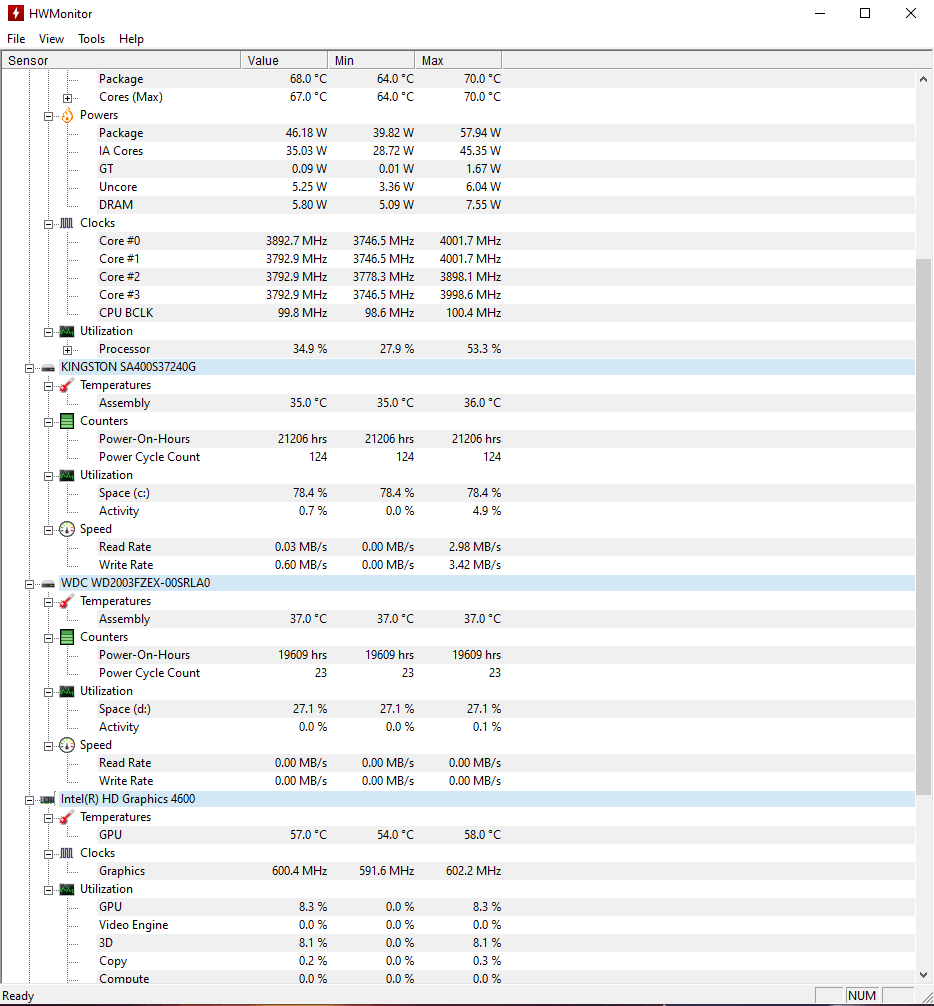The height and width of the screenshot is (1006, 934).
Task: Collapse the WDC drive Utilization section
Action: tap(48, 692)
